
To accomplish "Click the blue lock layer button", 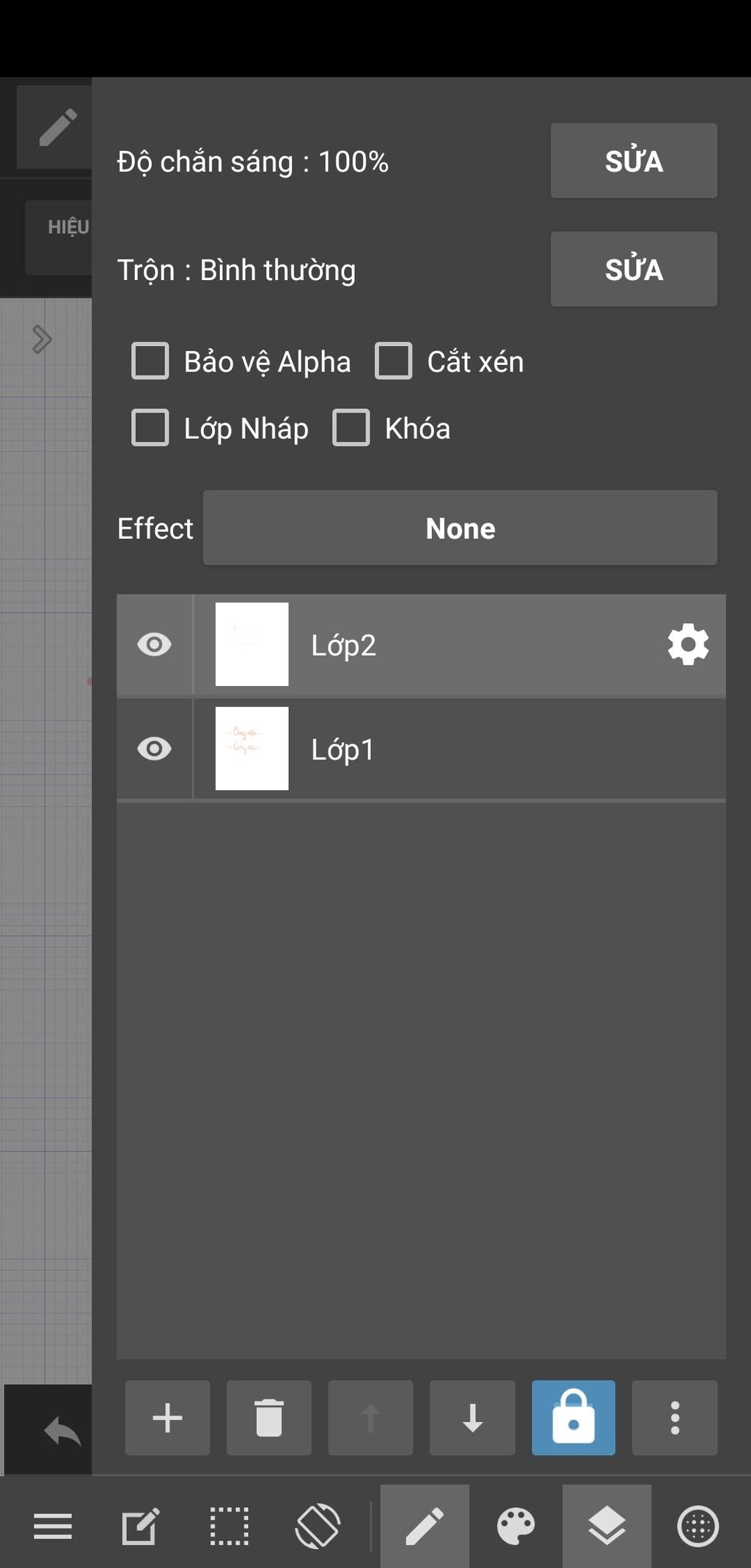I will click(574, 1417).
